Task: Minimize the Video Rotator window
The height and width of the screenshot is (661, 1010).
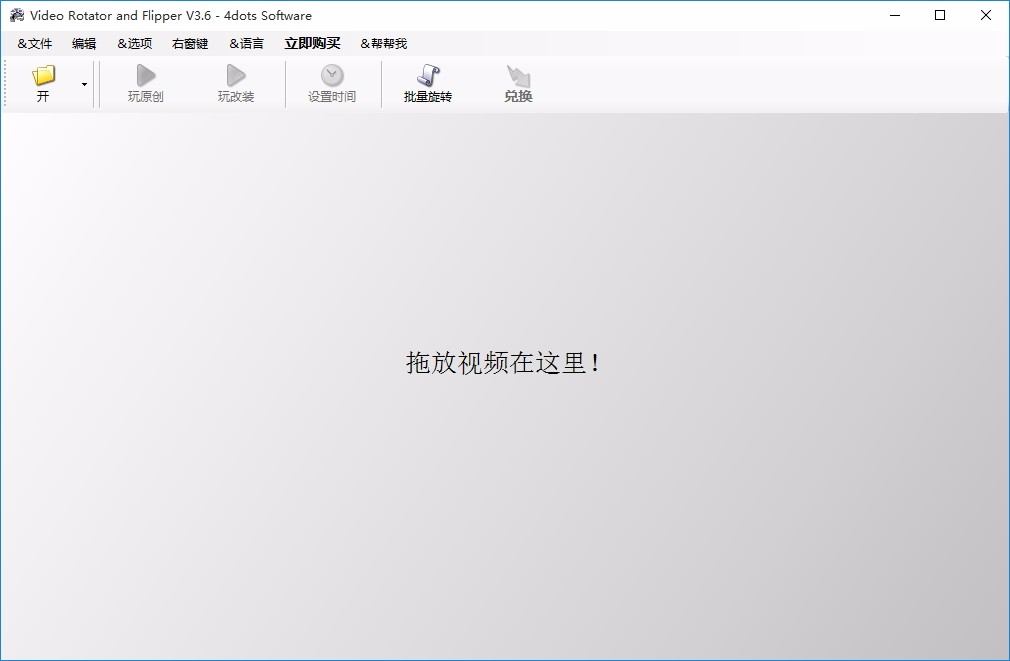Action: pos(895,15)
